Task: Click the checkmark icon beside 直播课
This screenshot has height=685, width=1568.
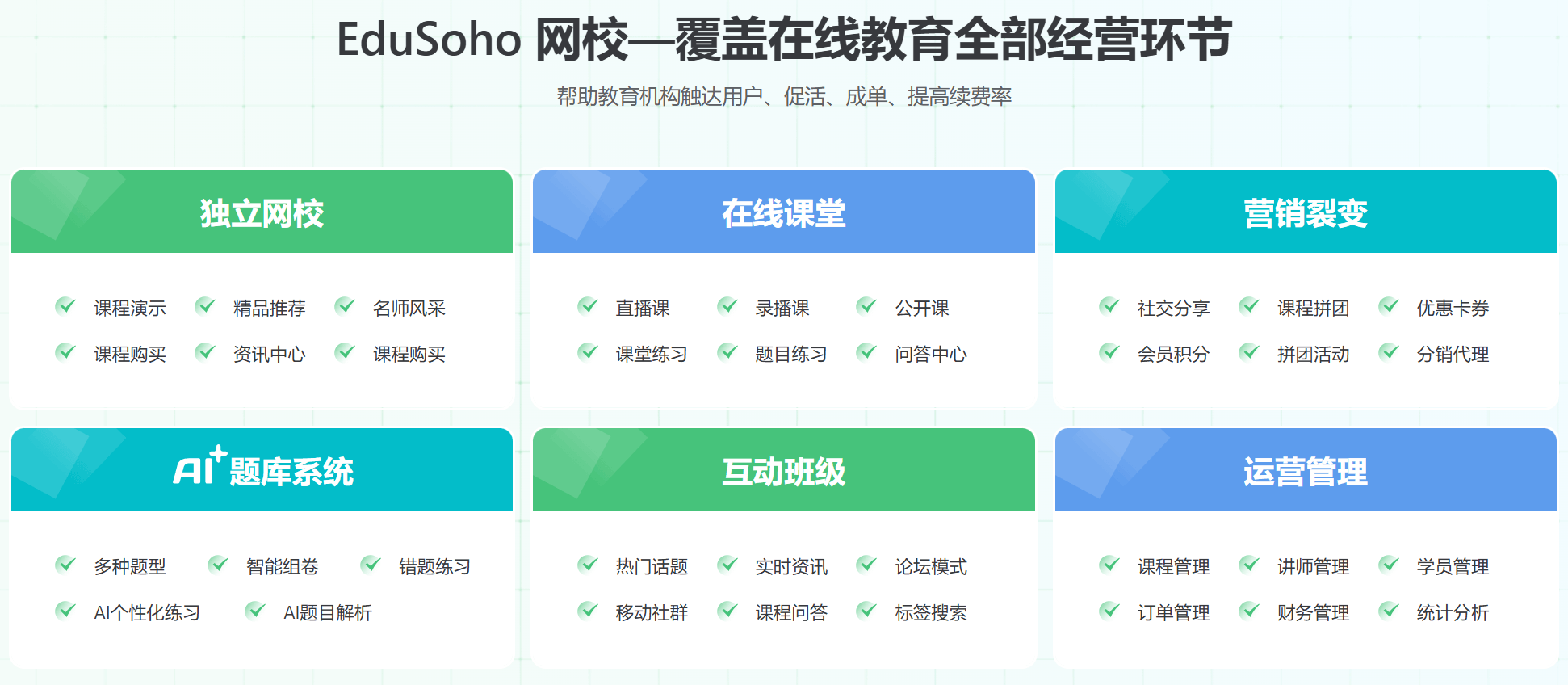Action: (587, 306)
